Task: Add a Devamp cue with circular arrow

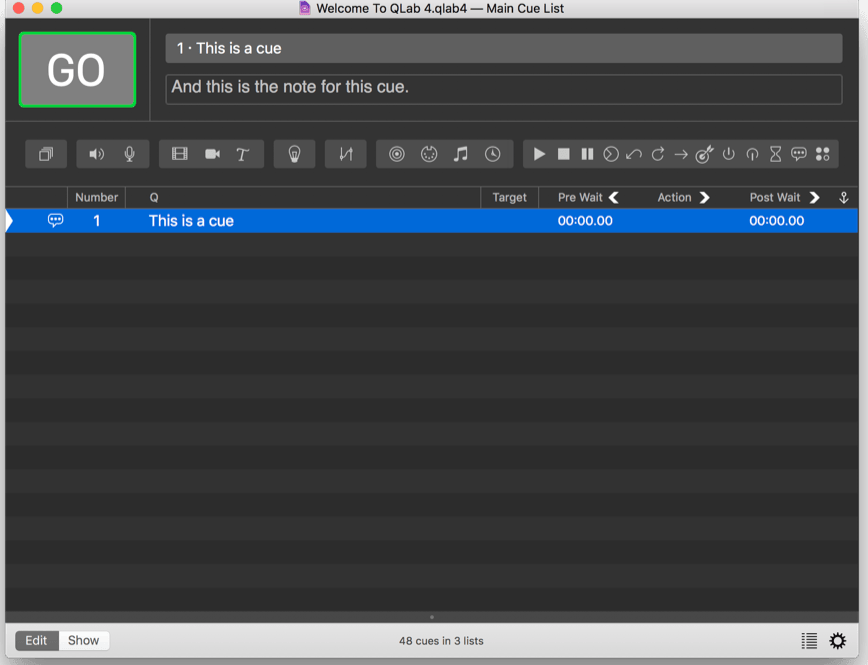Action: pos(658,154)
